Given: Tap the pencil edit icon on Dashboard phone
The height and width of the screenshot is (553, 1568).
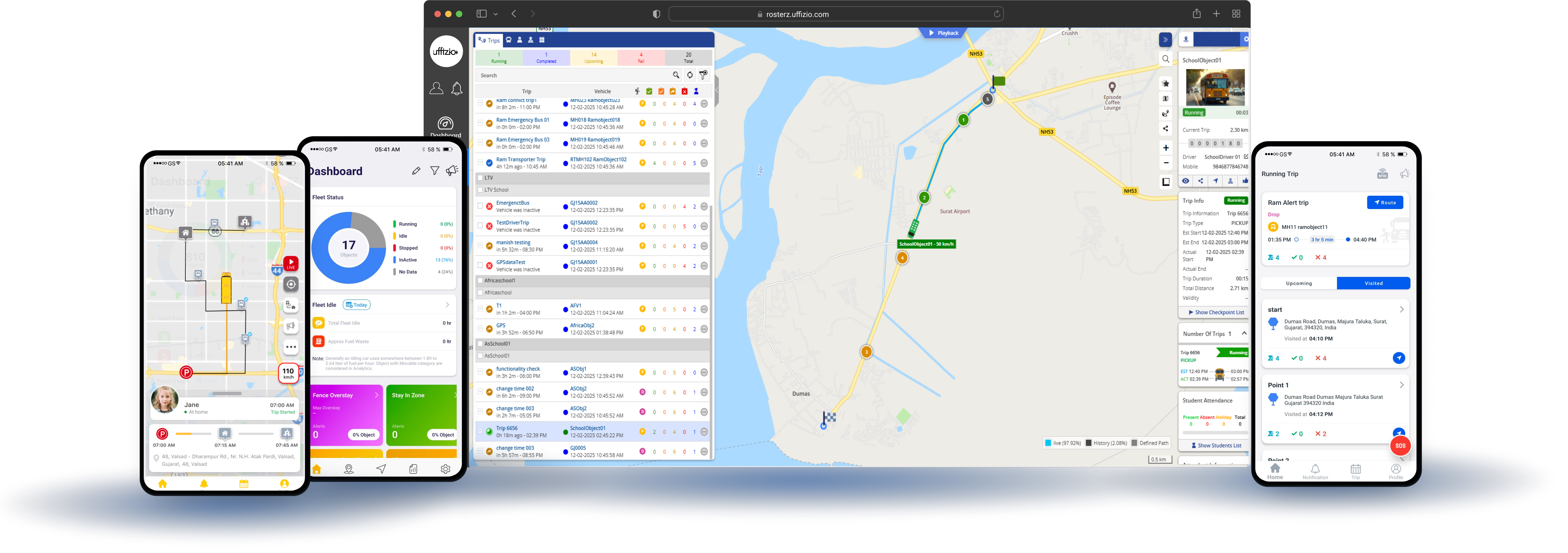Looking at the screenshot, I should click(416, 171).
